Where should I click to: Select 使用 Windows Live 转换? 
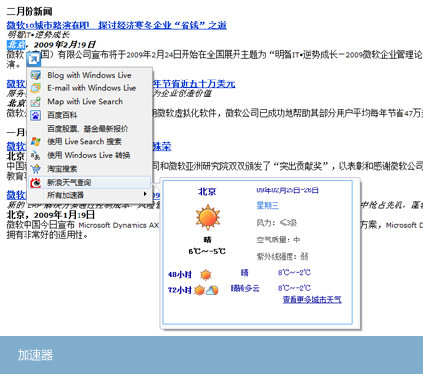pos(89,155)
